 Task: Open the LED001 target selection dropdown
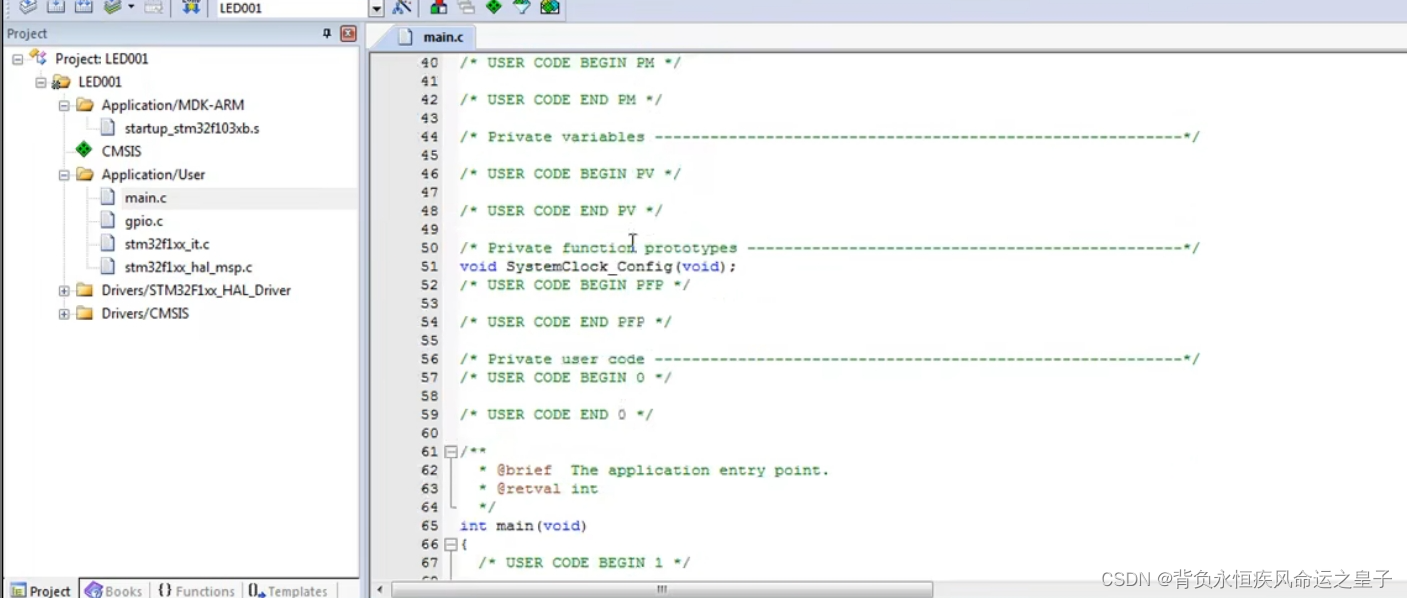(x=377, y=8)
